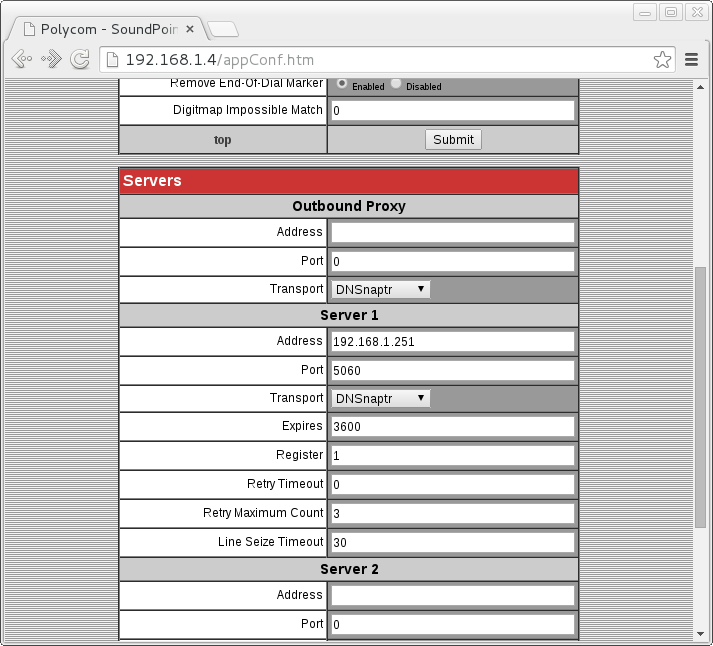Click the Outbound Proxy Address field
713x646 pixels.
(453, 232)
